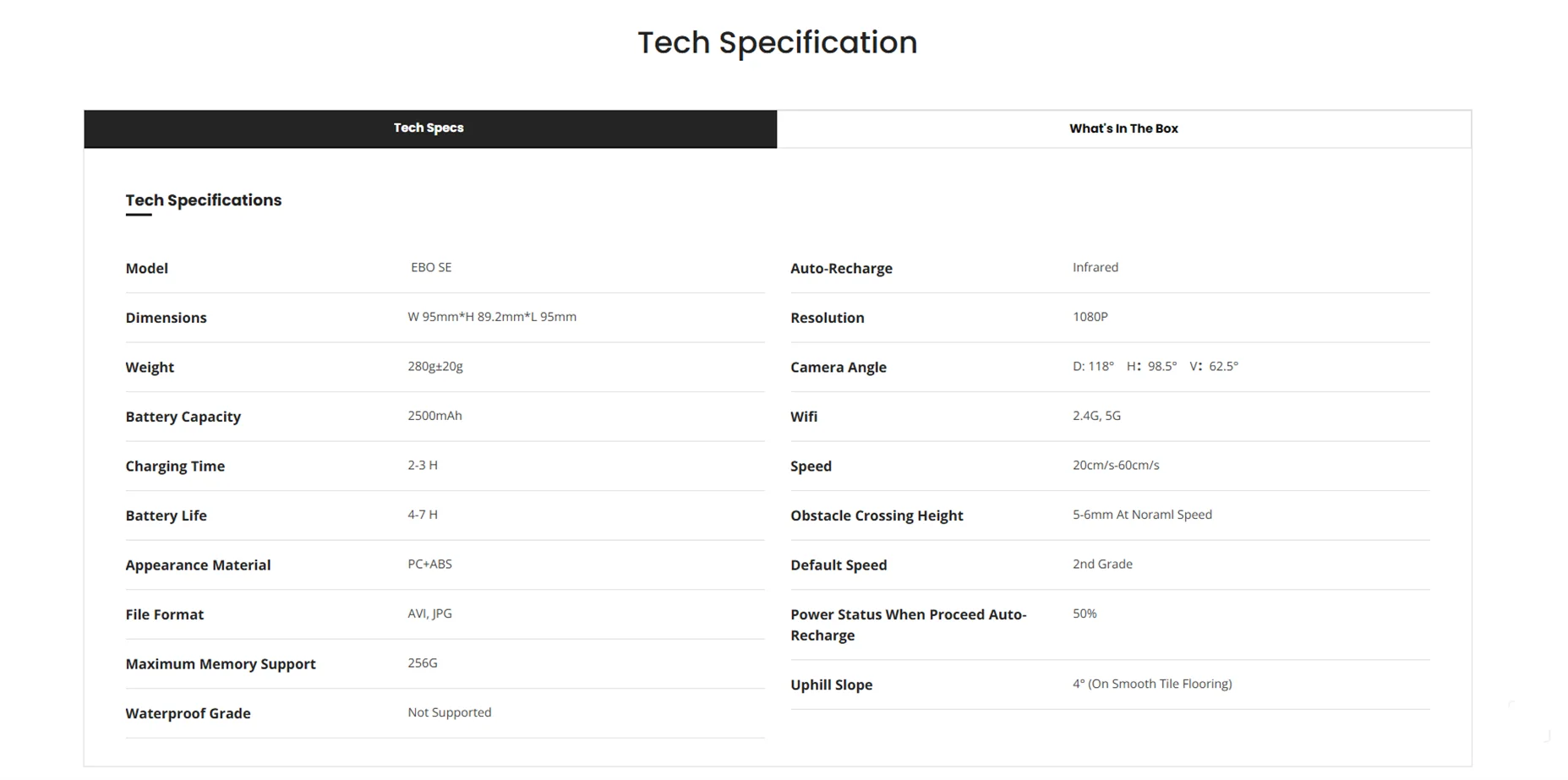Select the Uphill Slope value text

click(x=1152, y=684)
